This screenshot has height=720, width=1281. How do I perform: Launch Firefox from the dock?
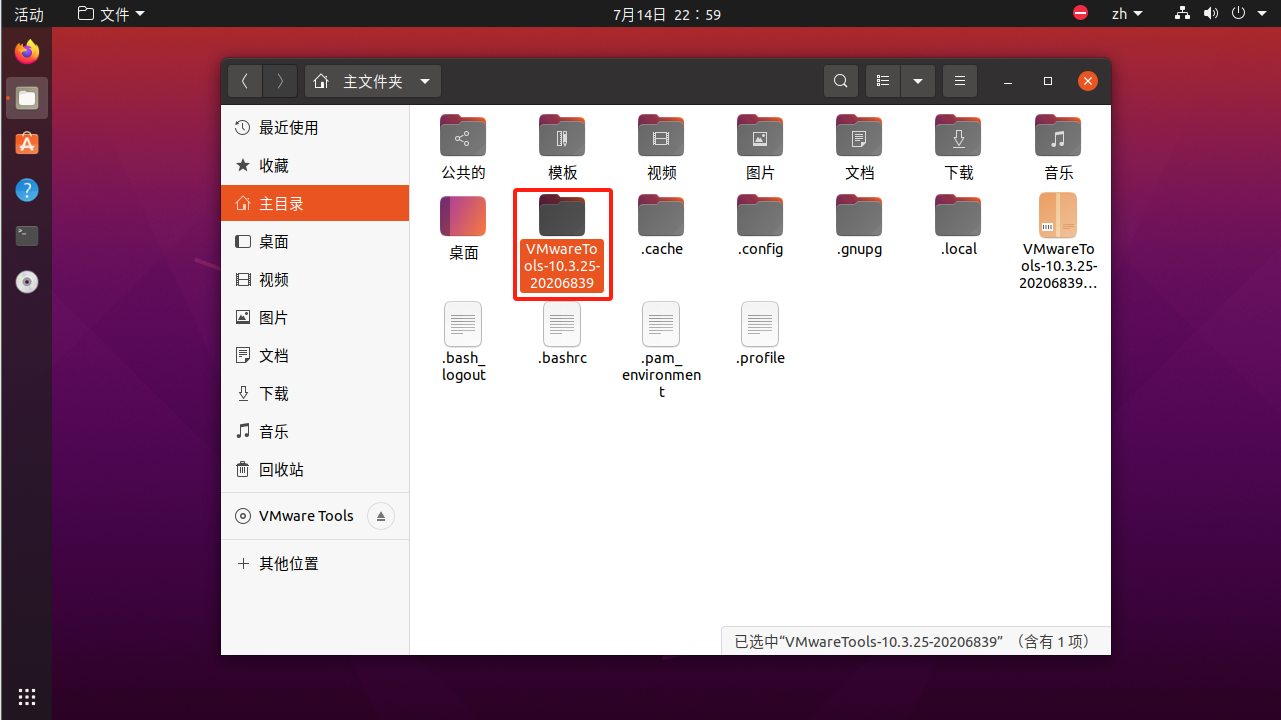click(27, 51)
